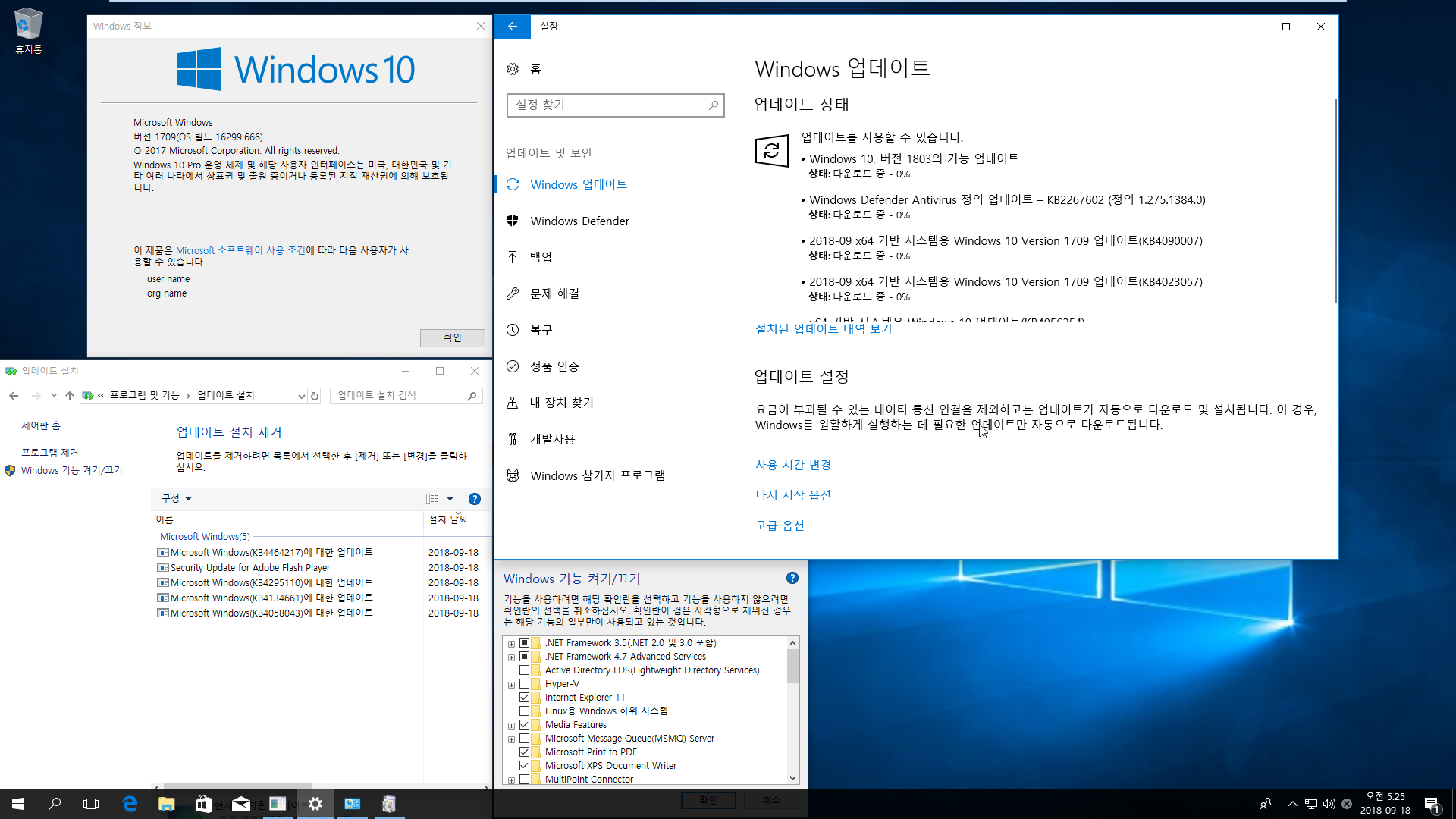The height and width of the screenshot is (819, 1456).
Task: Select Windows Defender in Settings sidebar
Action: (x=579, y=221)
